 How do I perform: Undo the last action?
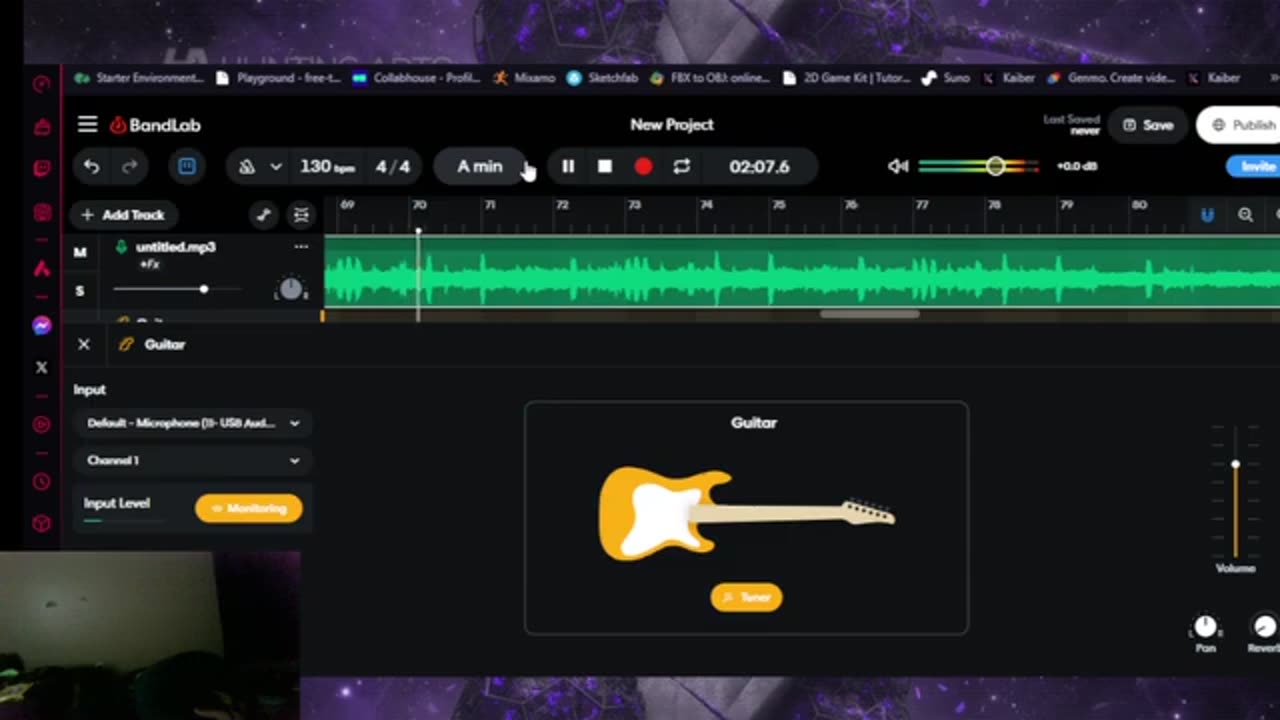[x=91, y=167]
